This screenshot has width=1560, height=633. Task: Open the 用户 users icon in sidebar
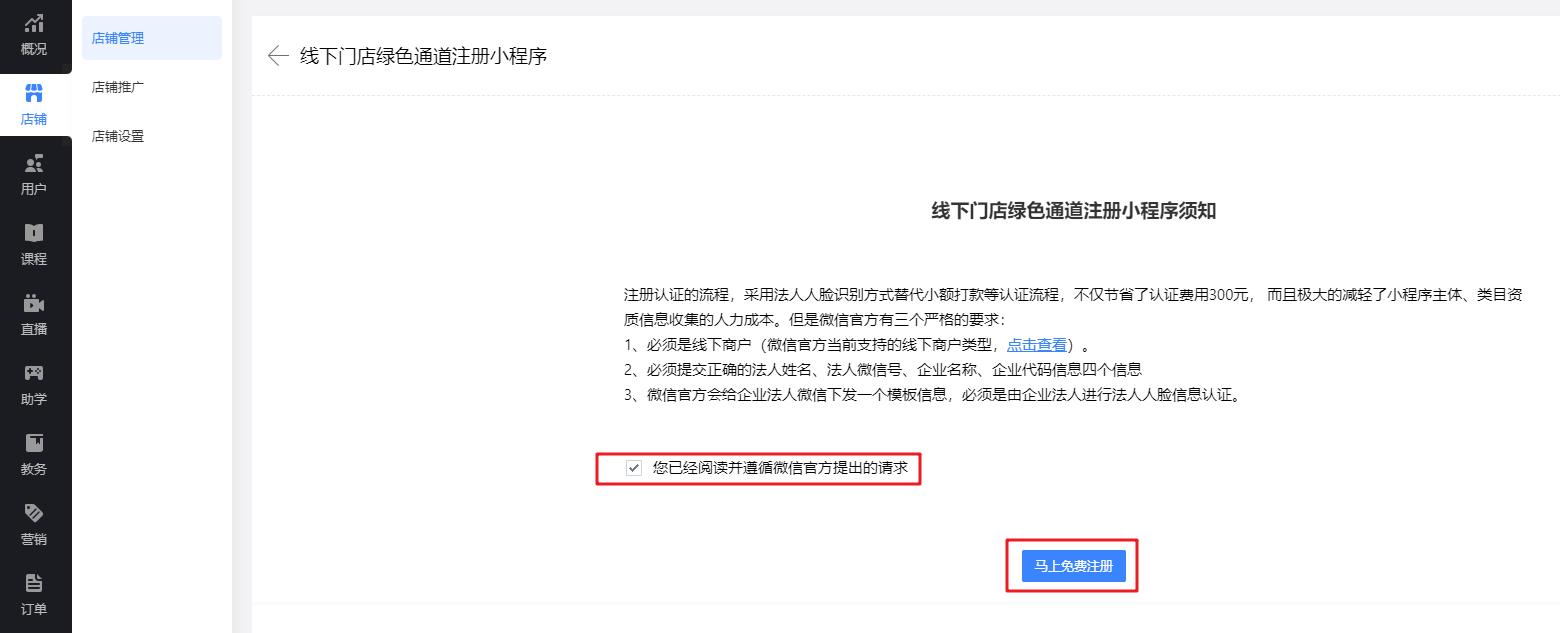click(x=34, y=163)
